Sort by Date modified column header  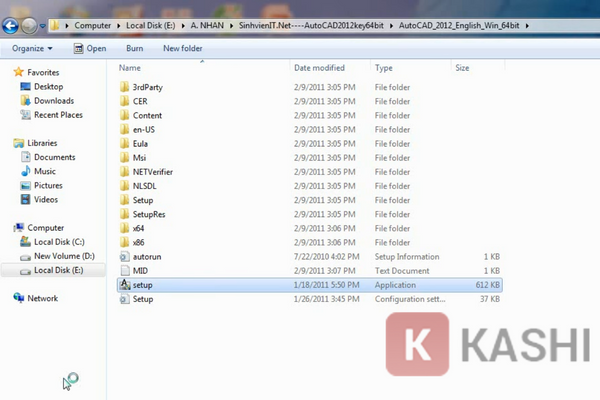pos(320,68)
